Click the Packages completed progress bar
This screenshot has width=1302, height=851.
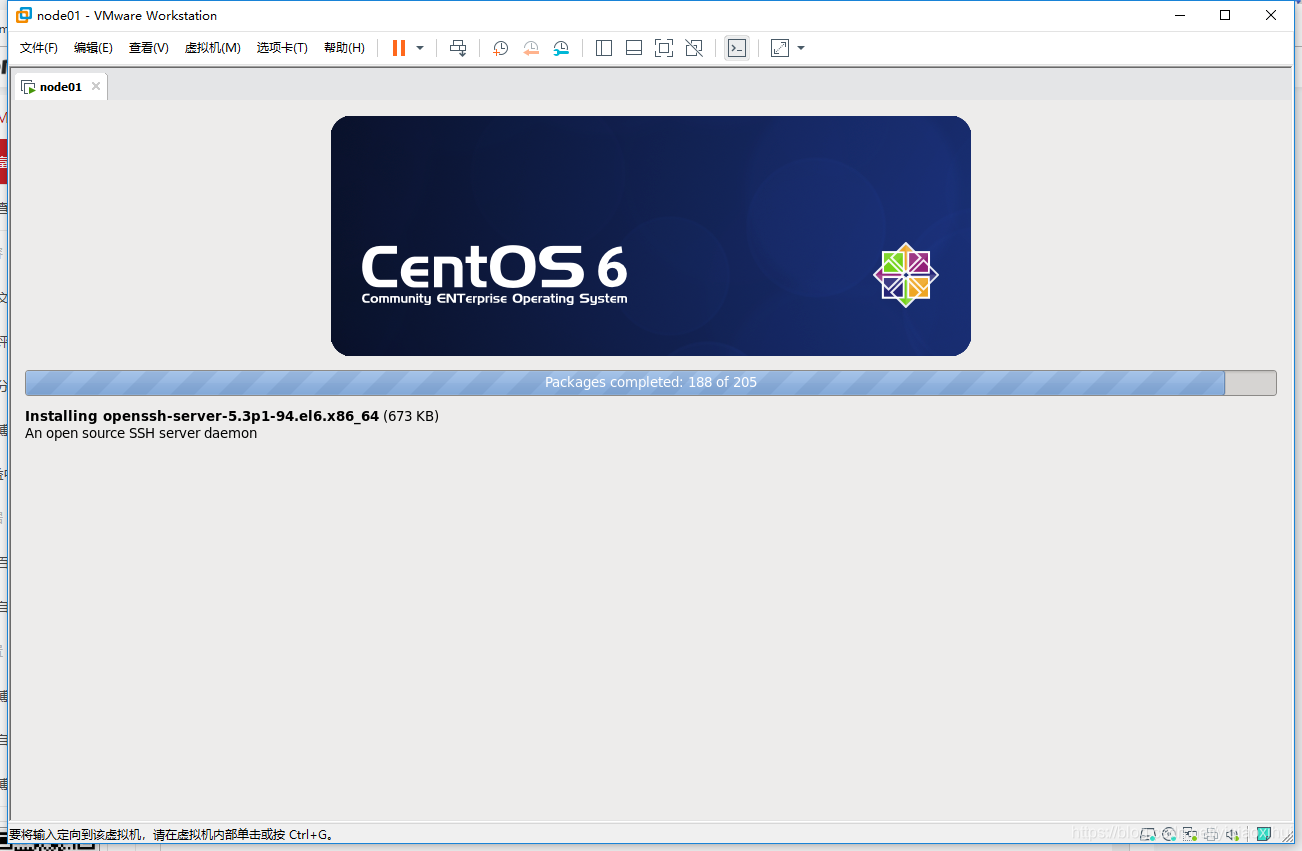[x=651, y=383]
